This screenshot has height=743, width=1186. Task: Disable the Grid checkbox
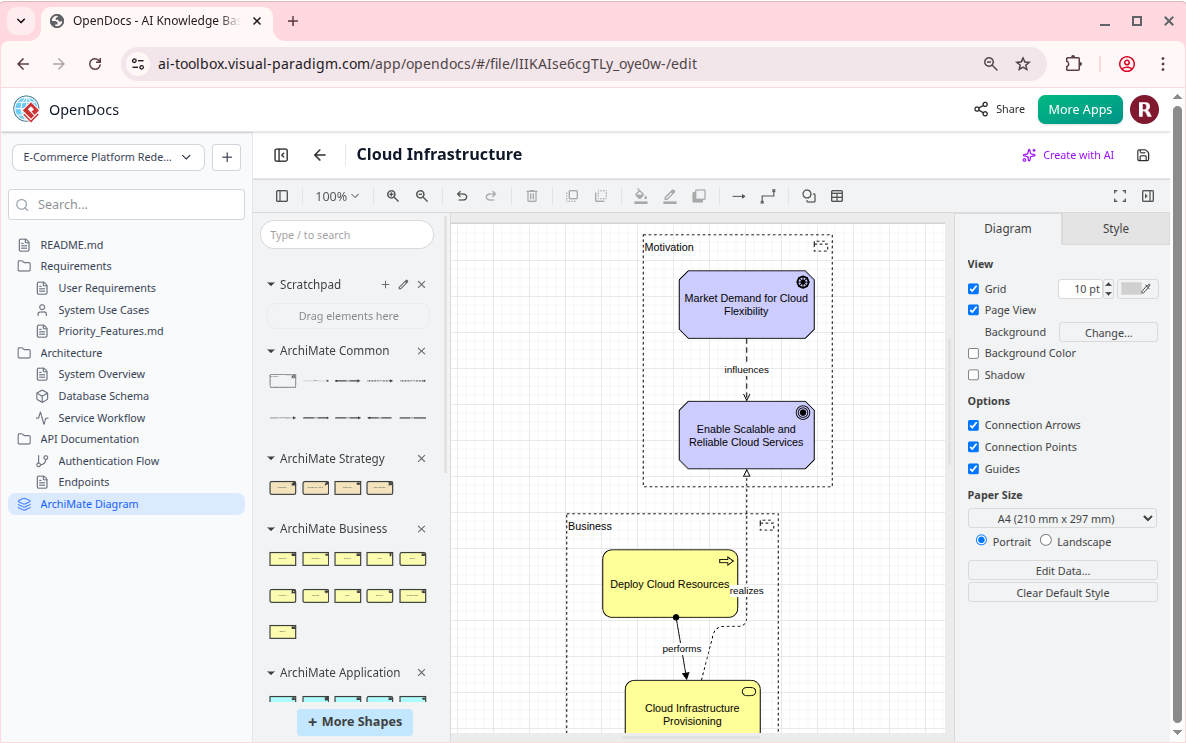point(973,288)
